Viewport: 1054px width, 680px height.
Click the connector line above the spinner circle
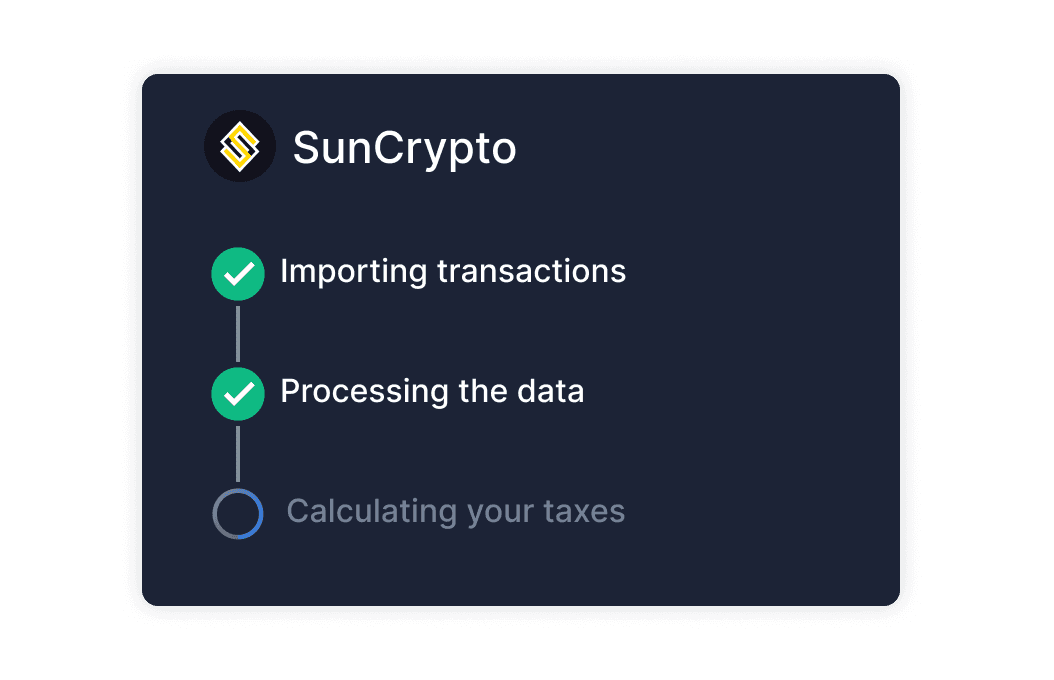(238, 453)
